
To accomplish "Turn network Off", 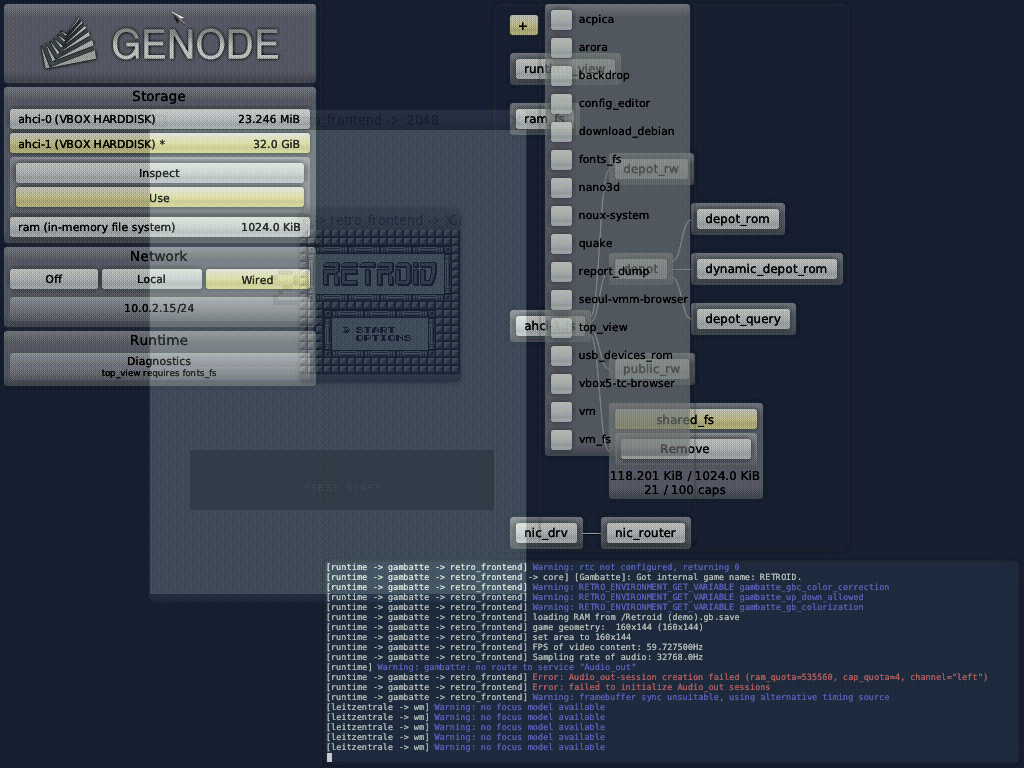I will 54,280.
